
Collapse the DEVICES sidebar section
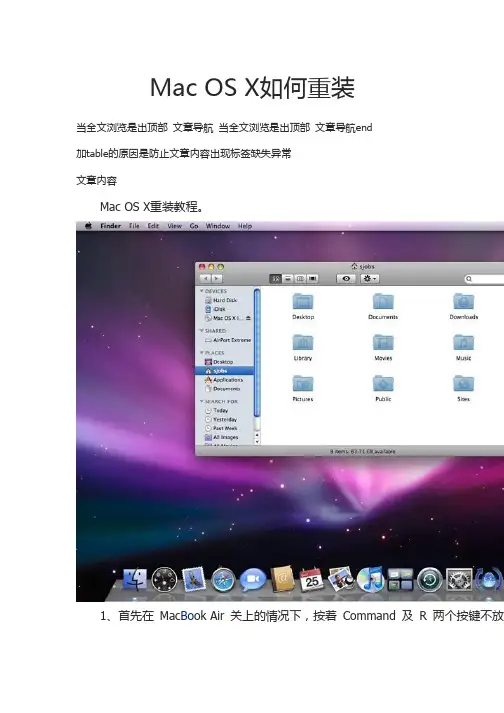pyautogui.click(x=202, y=291)
